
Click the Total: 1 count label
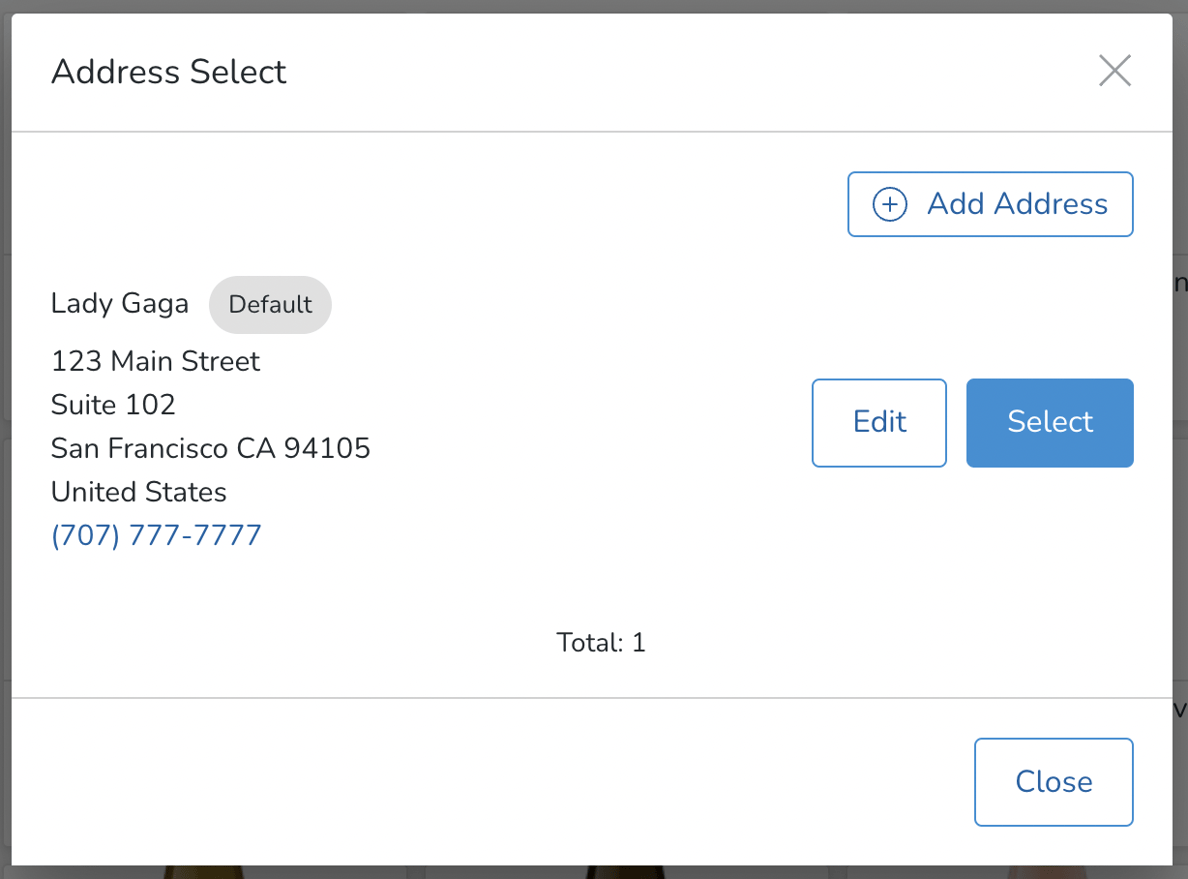(x=600, y=643)
